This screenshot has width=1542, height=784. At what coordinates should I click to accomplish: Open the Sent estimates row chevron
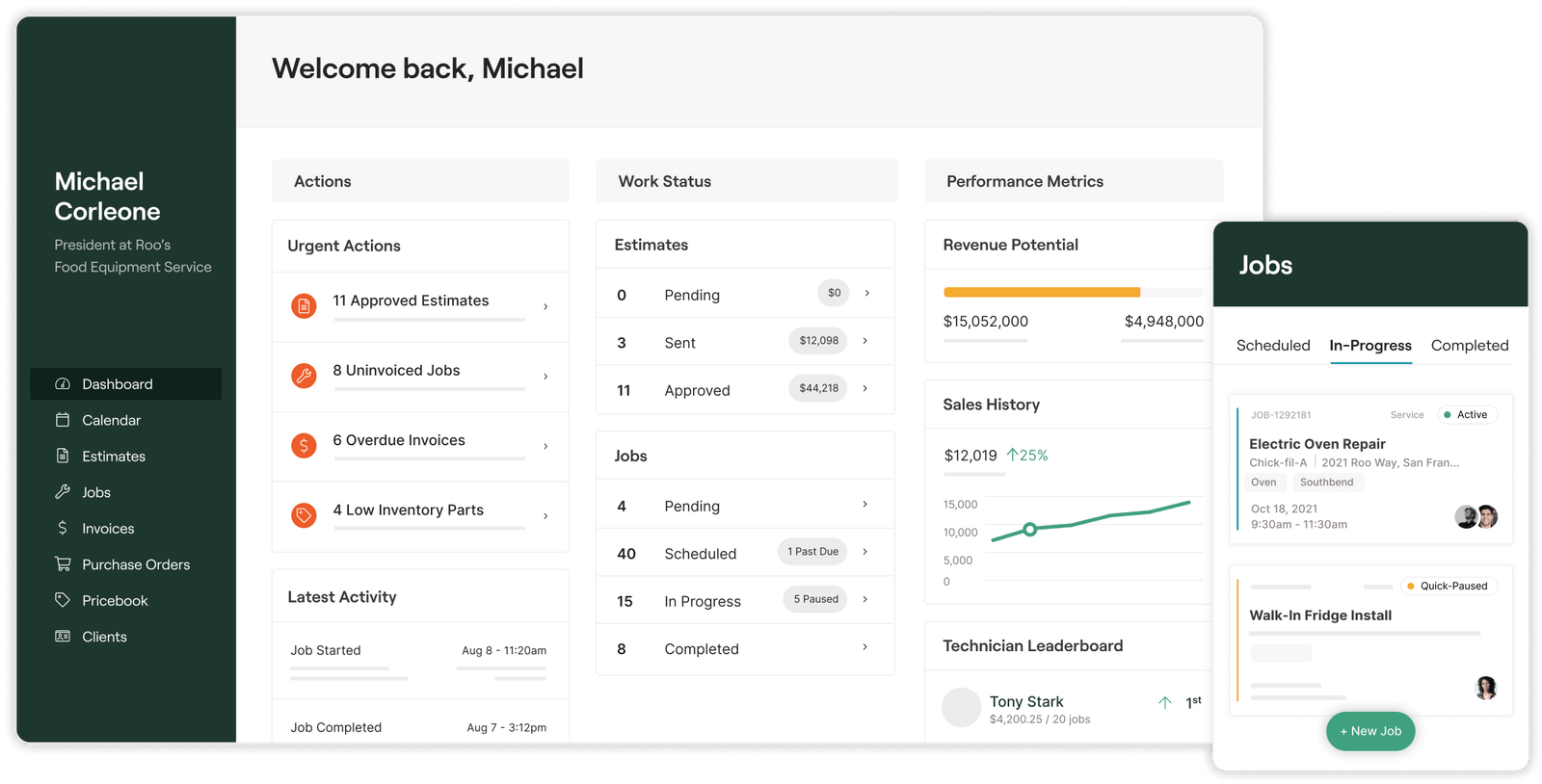click(x=865, y=341)
